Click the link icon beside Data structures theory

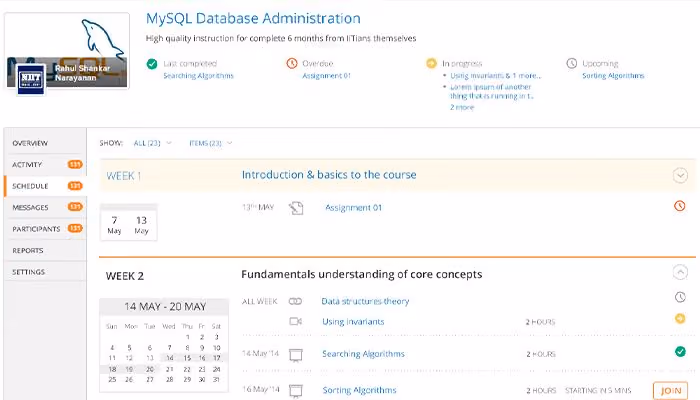296,301
